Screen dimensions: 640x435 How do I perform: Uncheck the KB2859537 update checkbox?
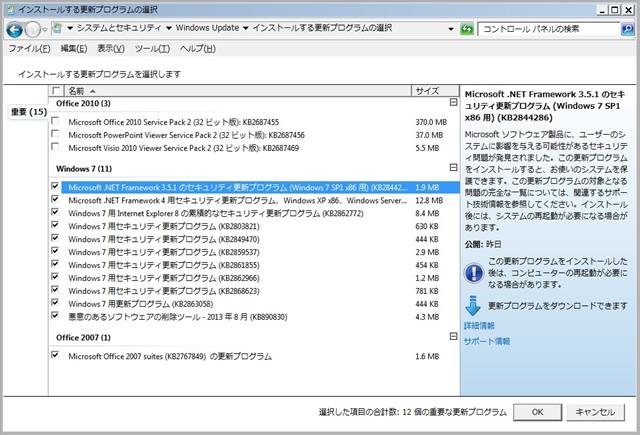tap(55, 251)
